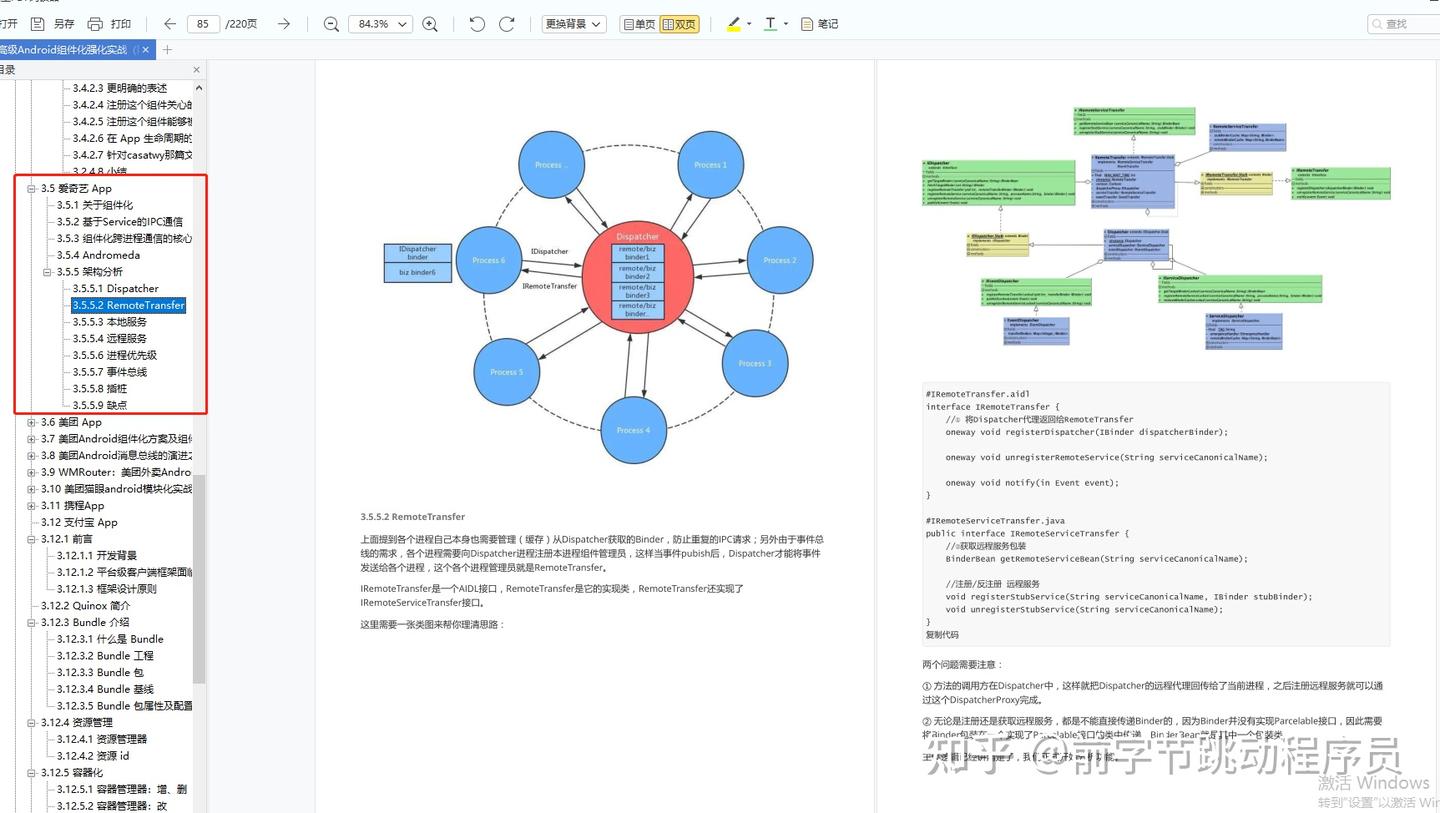1440x813 pixels.
Task: Select bookmark 3.5.5.3 本地服务
Action: (x=111, y=321)
